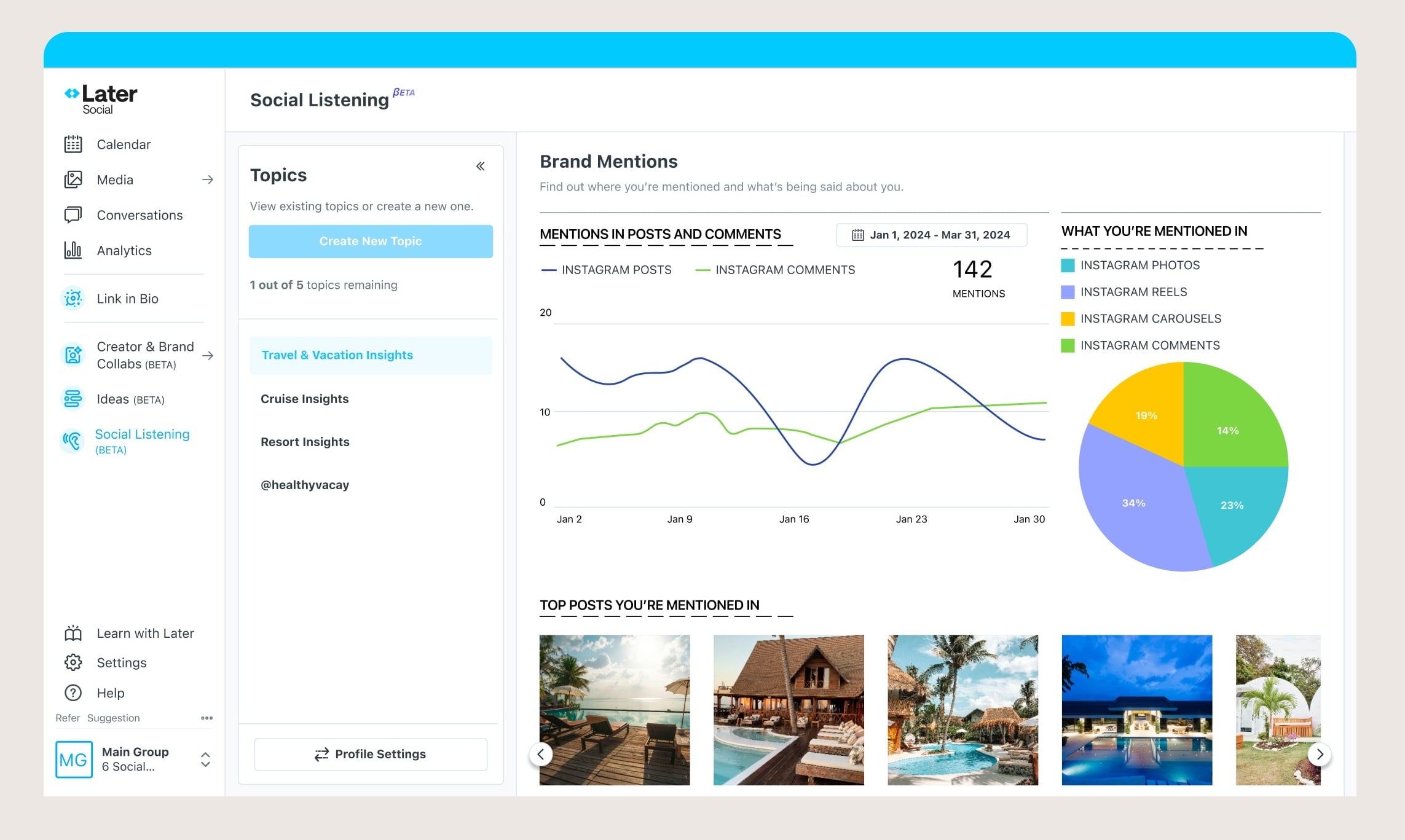
Task: Click the MG group avatar
Action: [x=74, y=760]
